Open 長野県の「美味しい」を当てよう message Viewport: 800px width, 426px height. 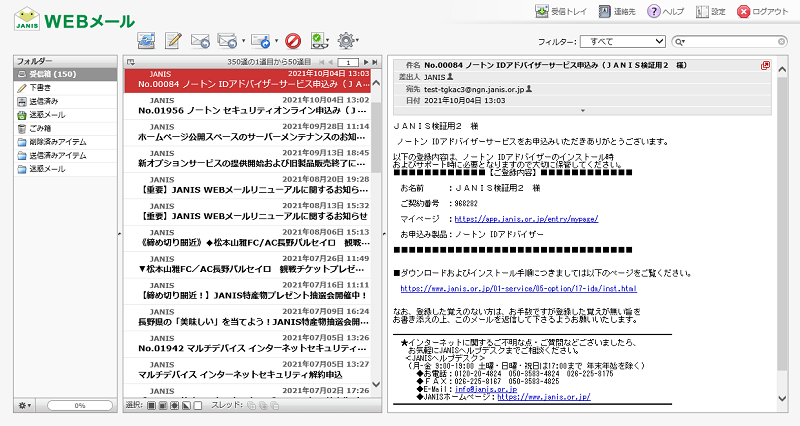247,317
